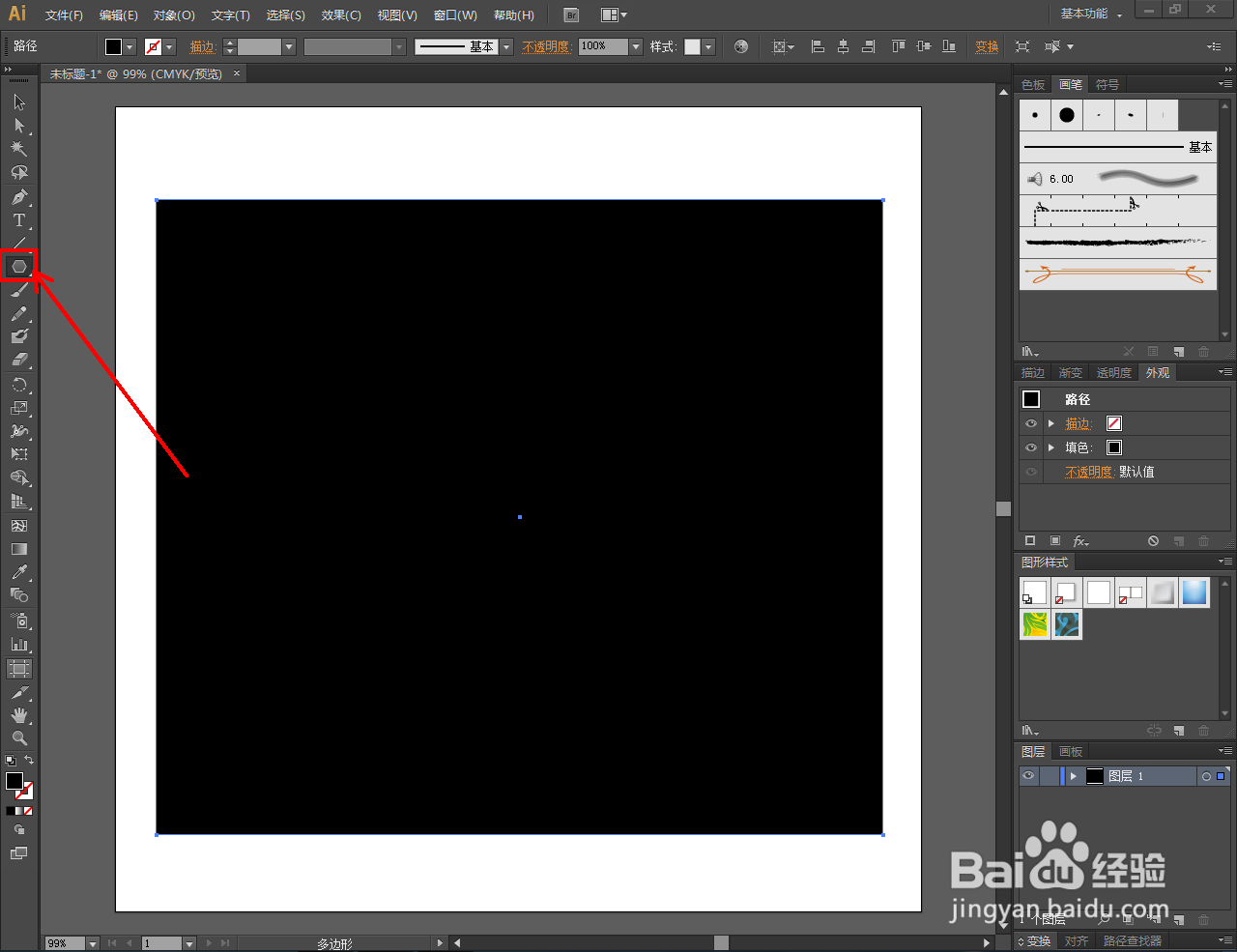Toggle visibility of 描边 appearance row

1031,423
